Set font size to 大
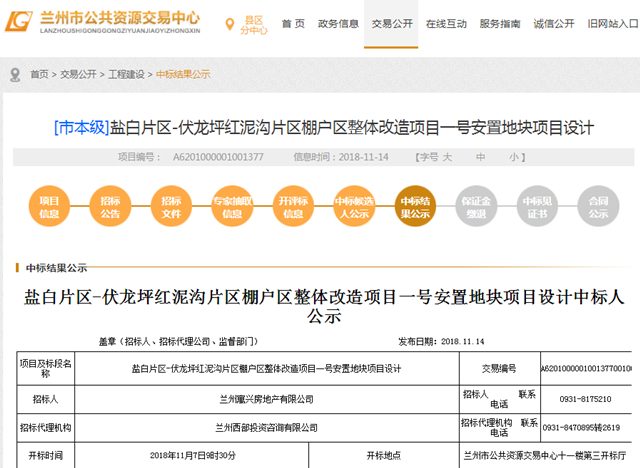This screenshot has height=468, width=640. pos(448,157)
